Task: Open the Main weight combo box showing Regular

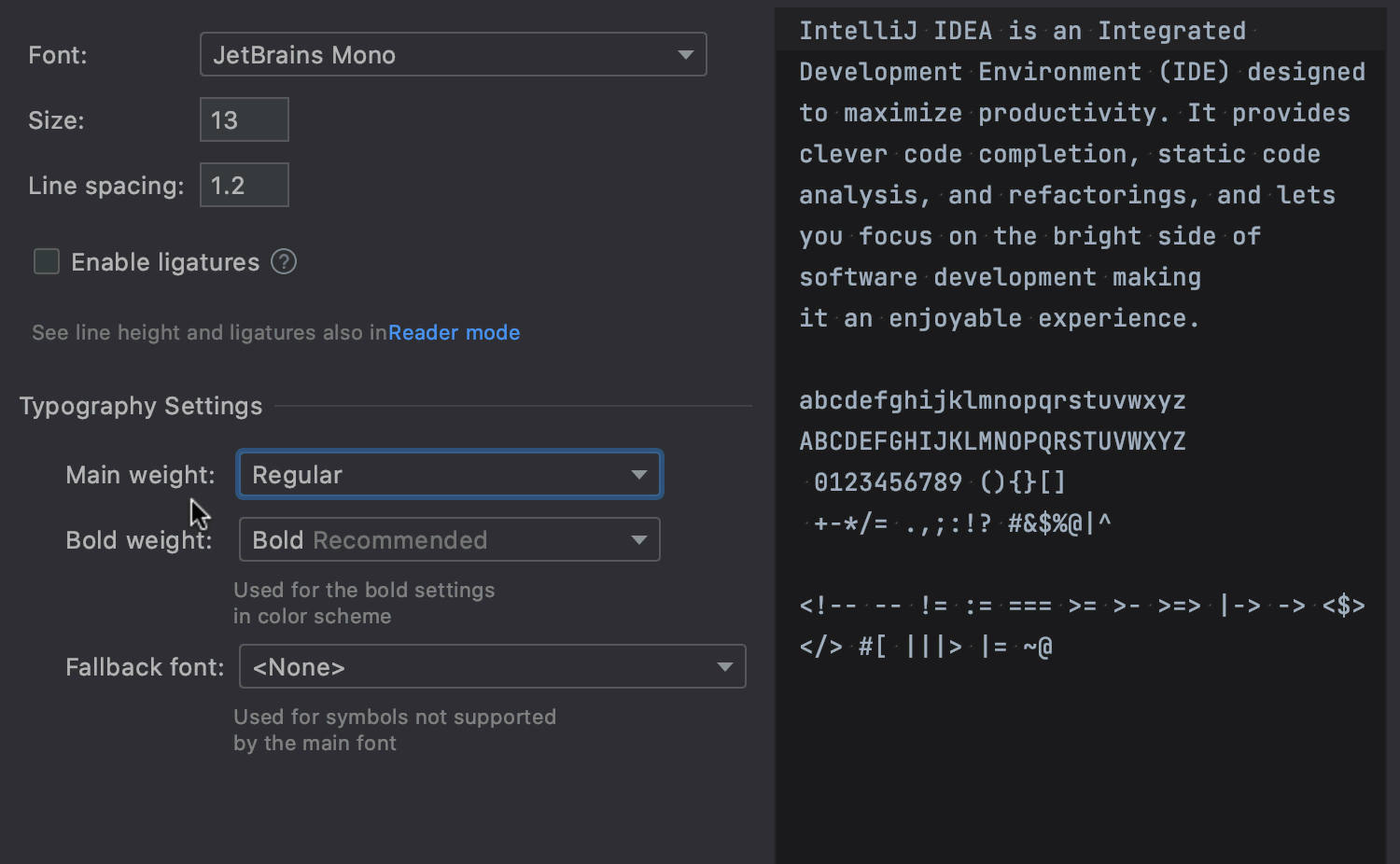Action: [449, 474]
